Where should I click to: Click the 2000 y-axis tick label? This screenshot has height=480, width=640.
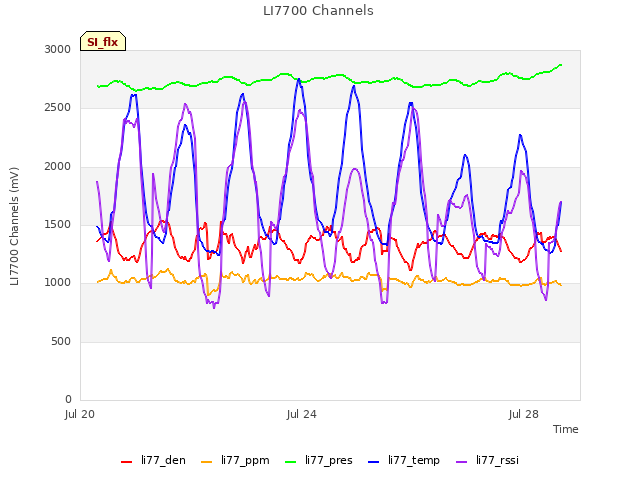tap(58, 167)
